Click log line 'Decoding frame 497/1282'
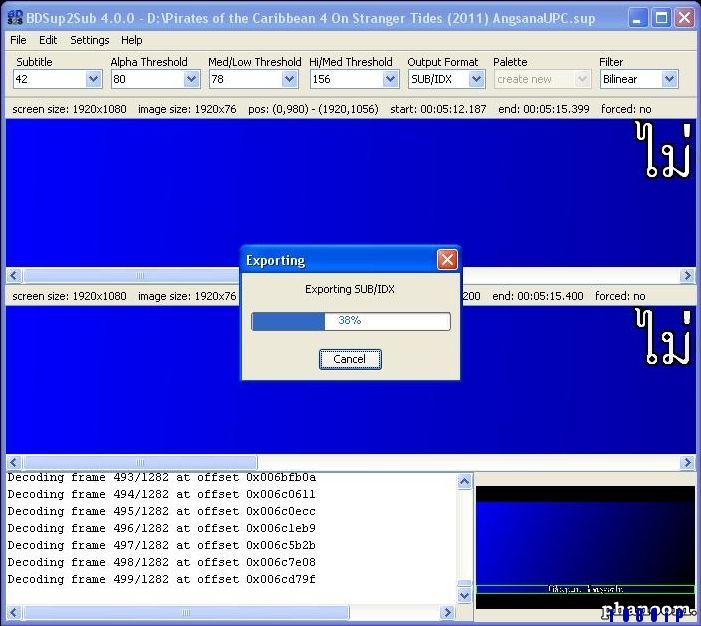701x626 pixels. click(x=162, y=546)
